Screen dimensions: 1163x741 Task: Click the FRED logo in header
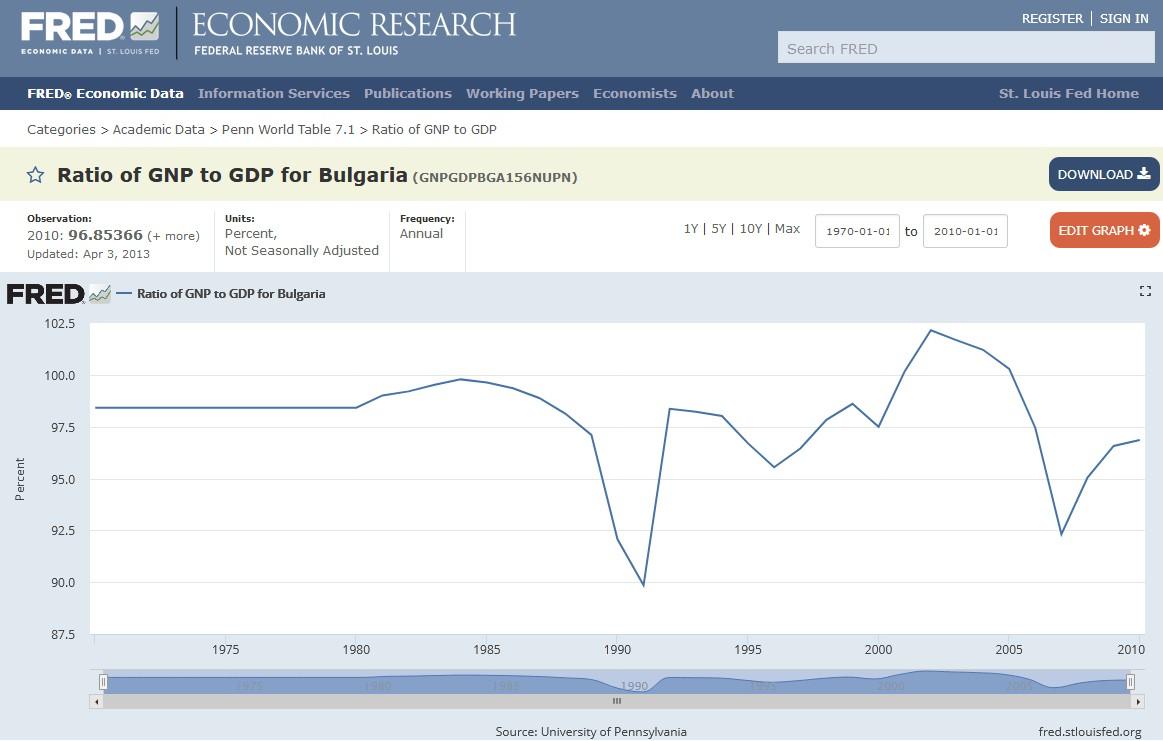click(x=90, y=32)
